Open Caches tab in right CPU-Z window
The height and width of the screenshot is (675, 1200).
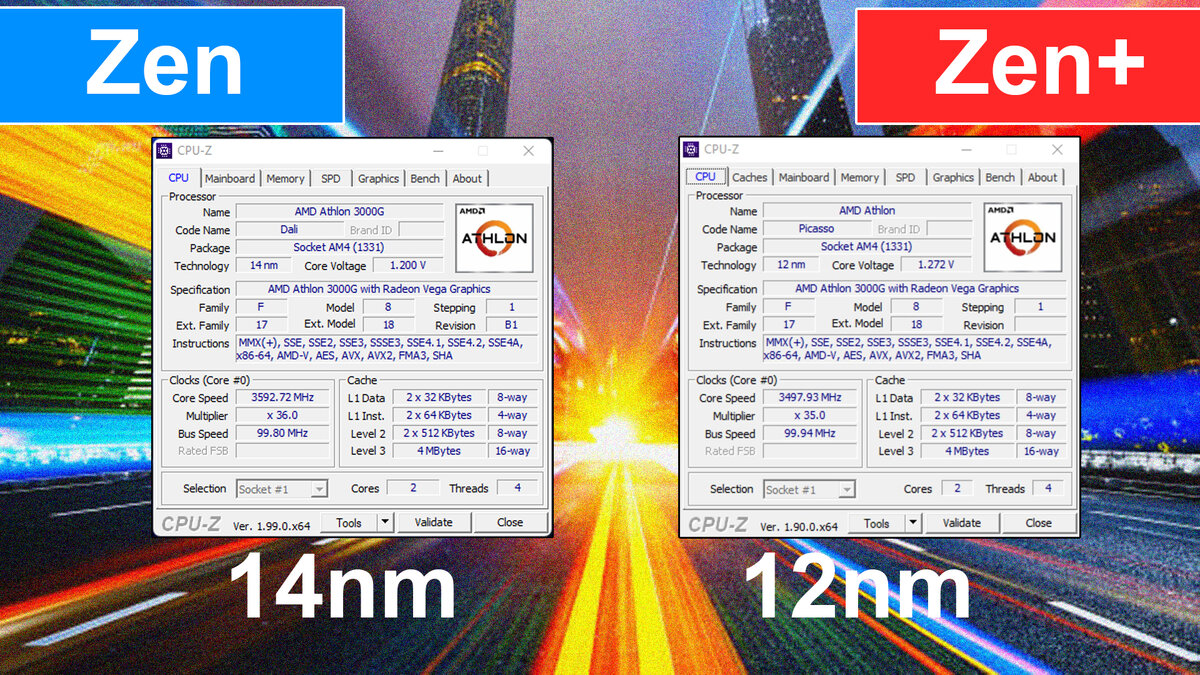pyautogui.click(x=750, y=178)
